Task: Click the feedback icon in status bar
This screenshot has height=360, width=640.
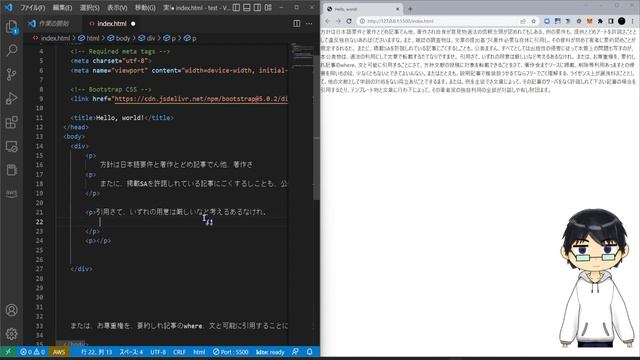Action: click(296, 352)
